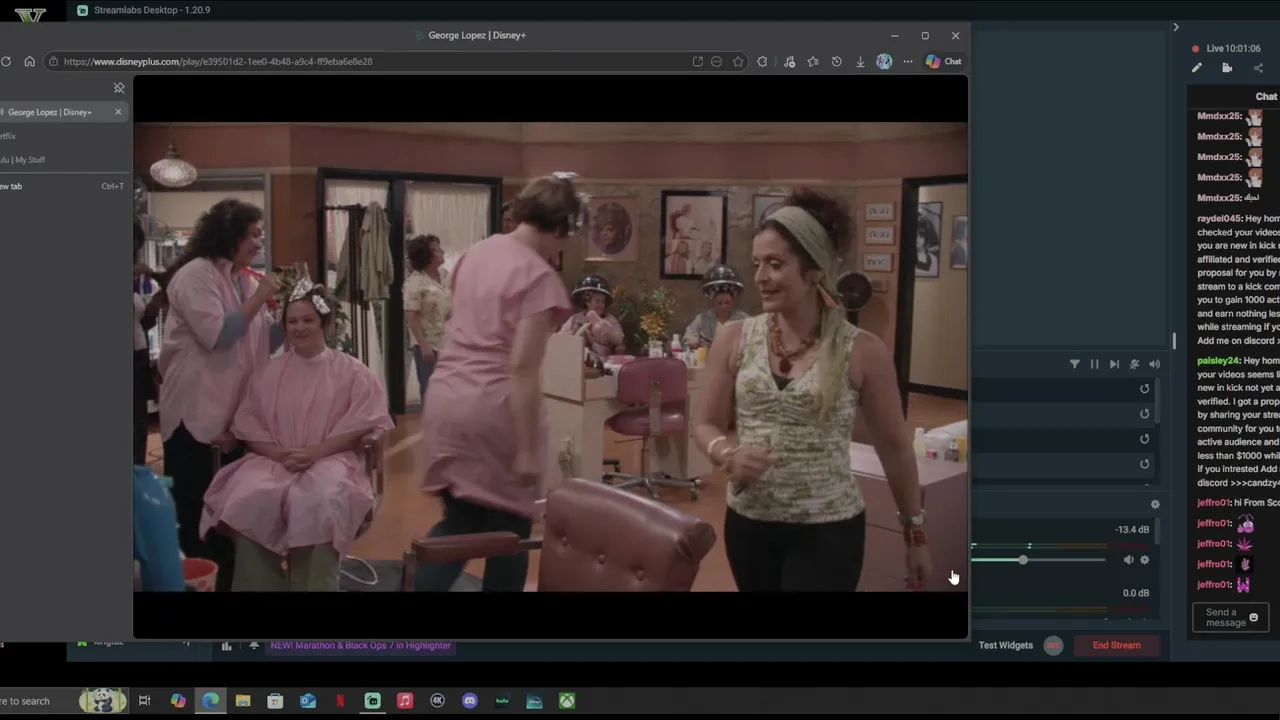Open browser settings and more menu

click(x=908, y=61)
